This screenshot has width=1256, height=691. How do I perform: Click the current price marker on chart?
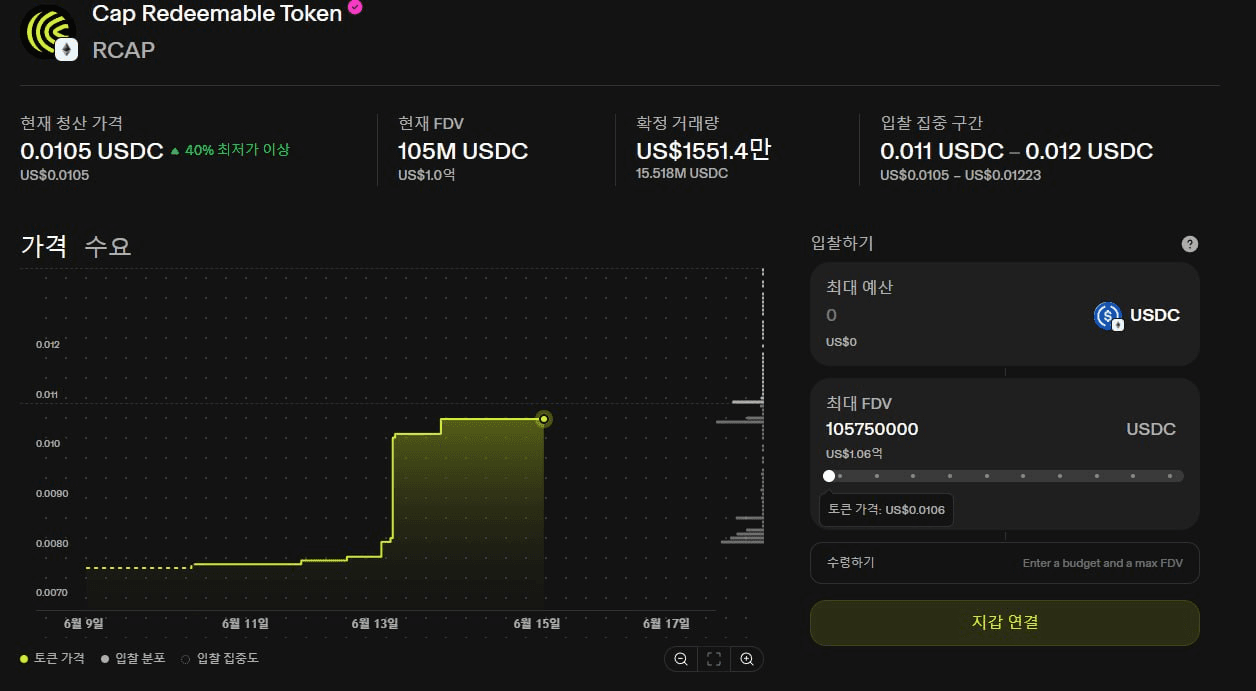coord(543,419)
